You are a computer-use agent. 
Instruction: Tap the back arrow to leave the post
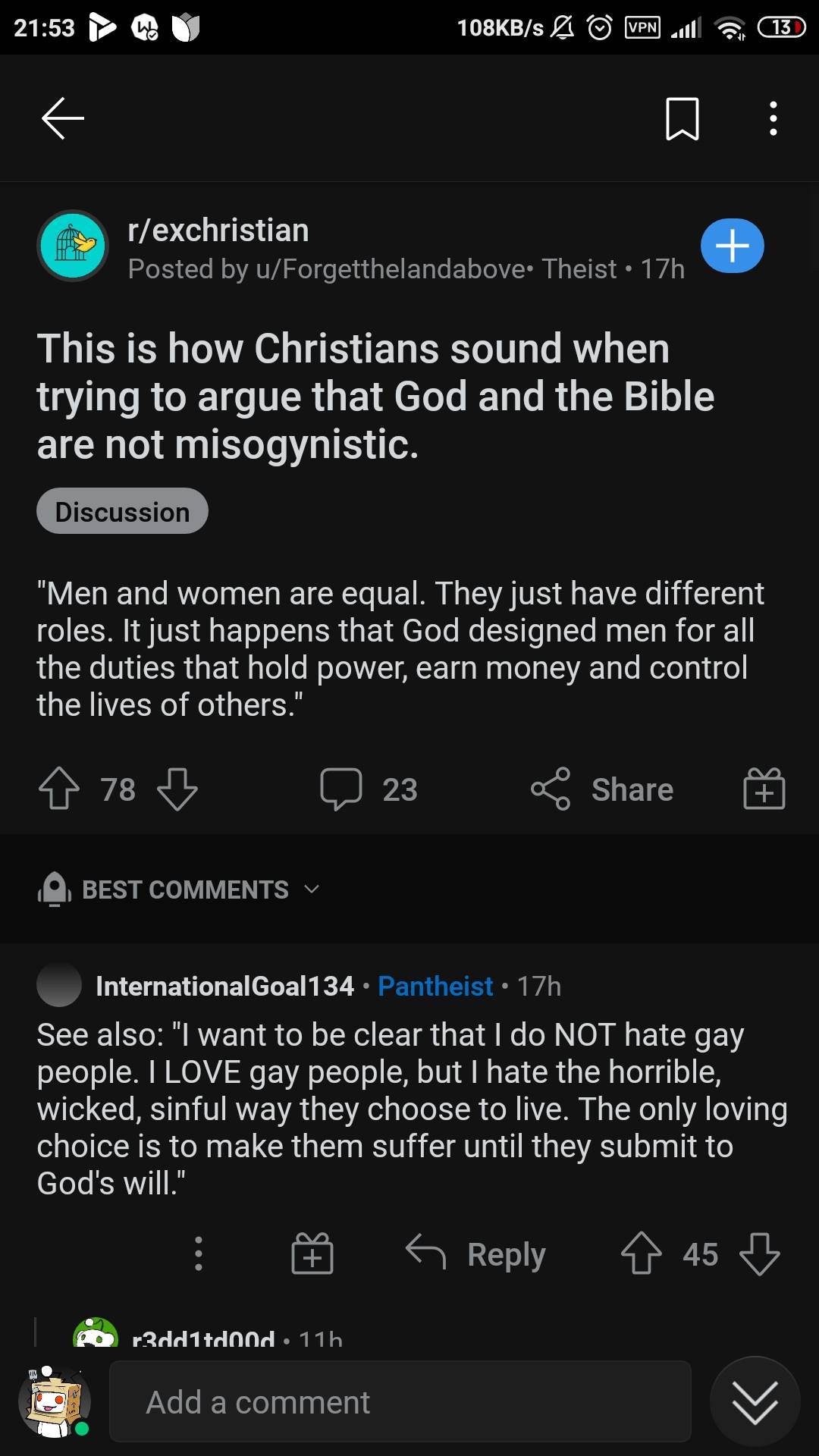pyautogui.click(x=61, y=118)
